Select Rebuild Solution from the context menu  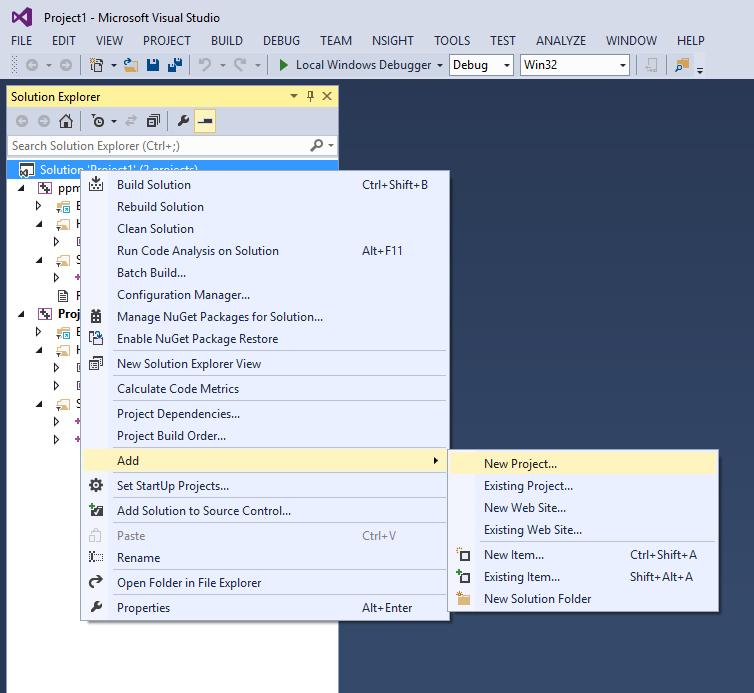tap(265, 207)
